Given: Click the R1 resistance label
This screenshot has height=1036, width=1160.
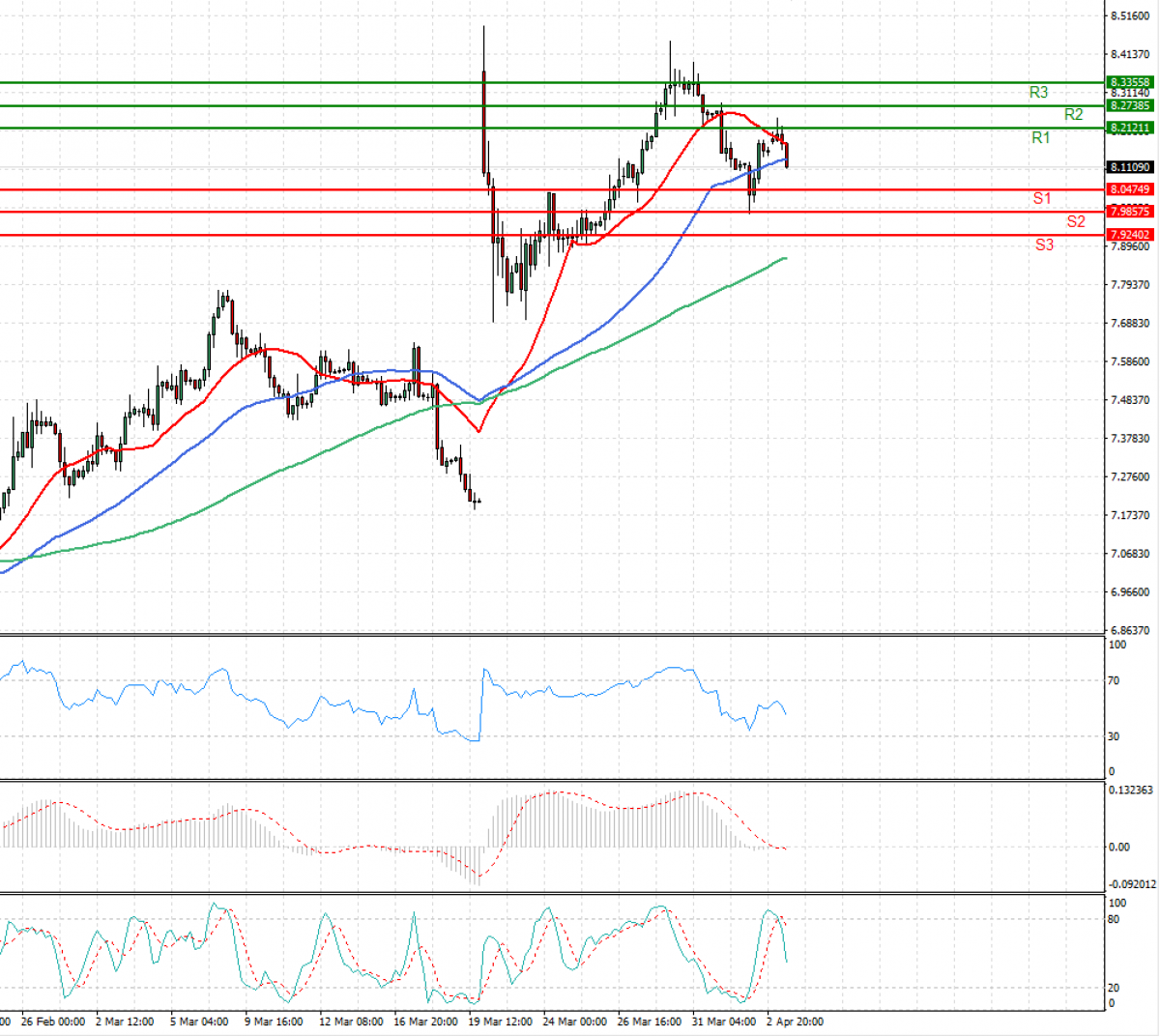Looking at the screenshot, I should pyautogui.click(x=1040, y=138).
